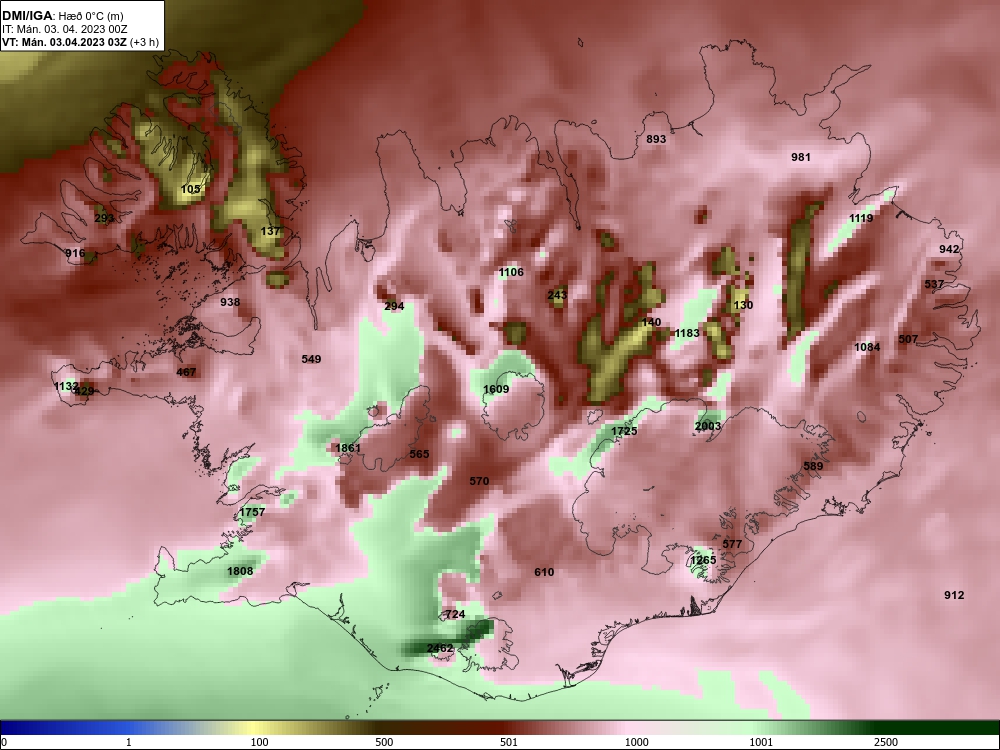Select the 537 map value

coord(934,284)
